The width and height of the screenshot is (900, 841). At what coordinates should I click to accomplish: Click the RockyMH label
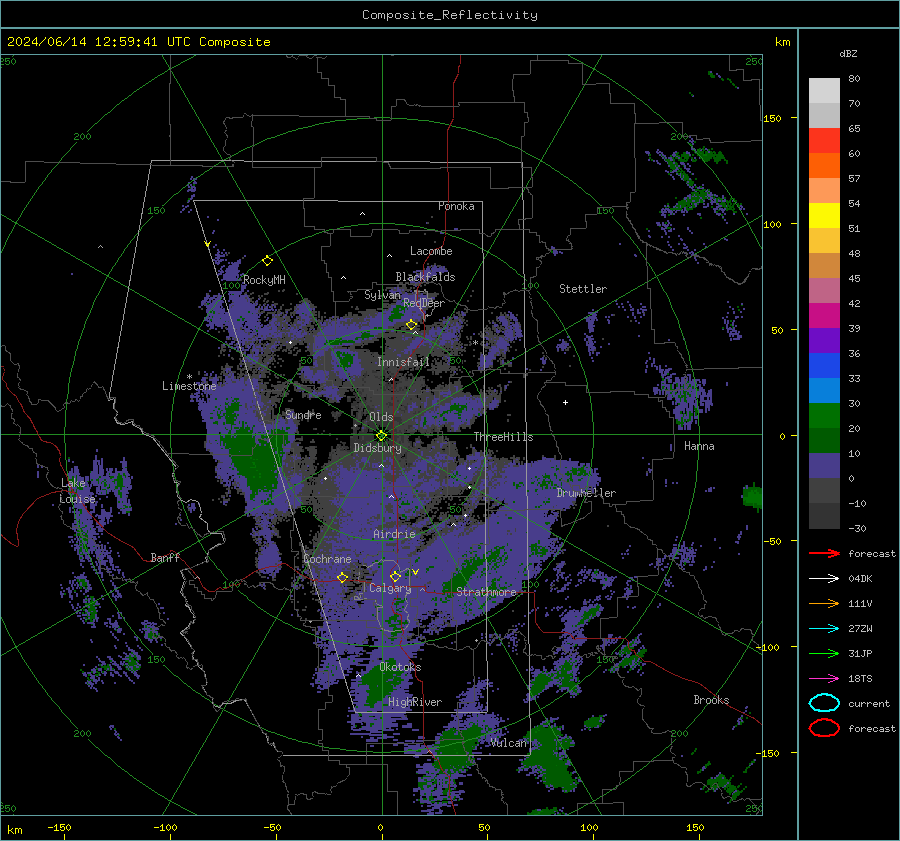(264, 280)
